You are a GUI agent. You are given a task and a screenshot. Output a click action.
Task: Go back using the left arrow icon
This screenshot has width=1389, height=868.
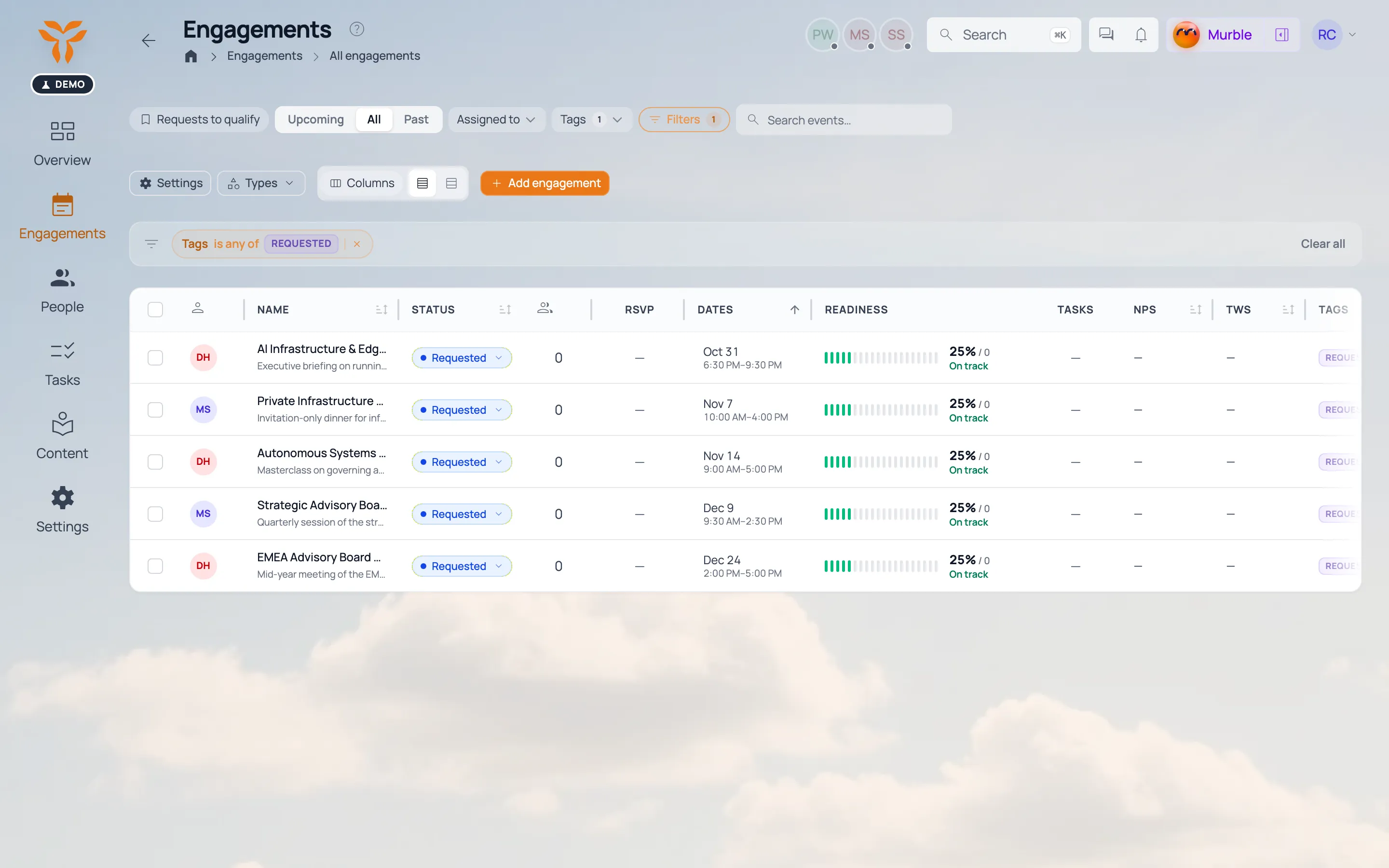click(149, 40)
